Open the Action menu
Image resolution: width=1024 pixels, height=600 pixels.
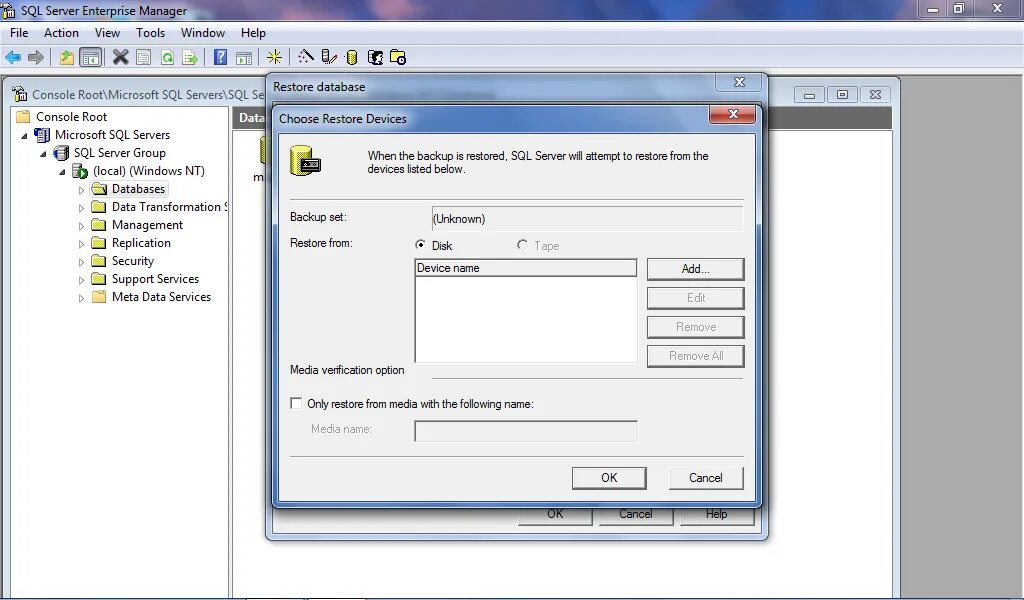click(61, 33)
